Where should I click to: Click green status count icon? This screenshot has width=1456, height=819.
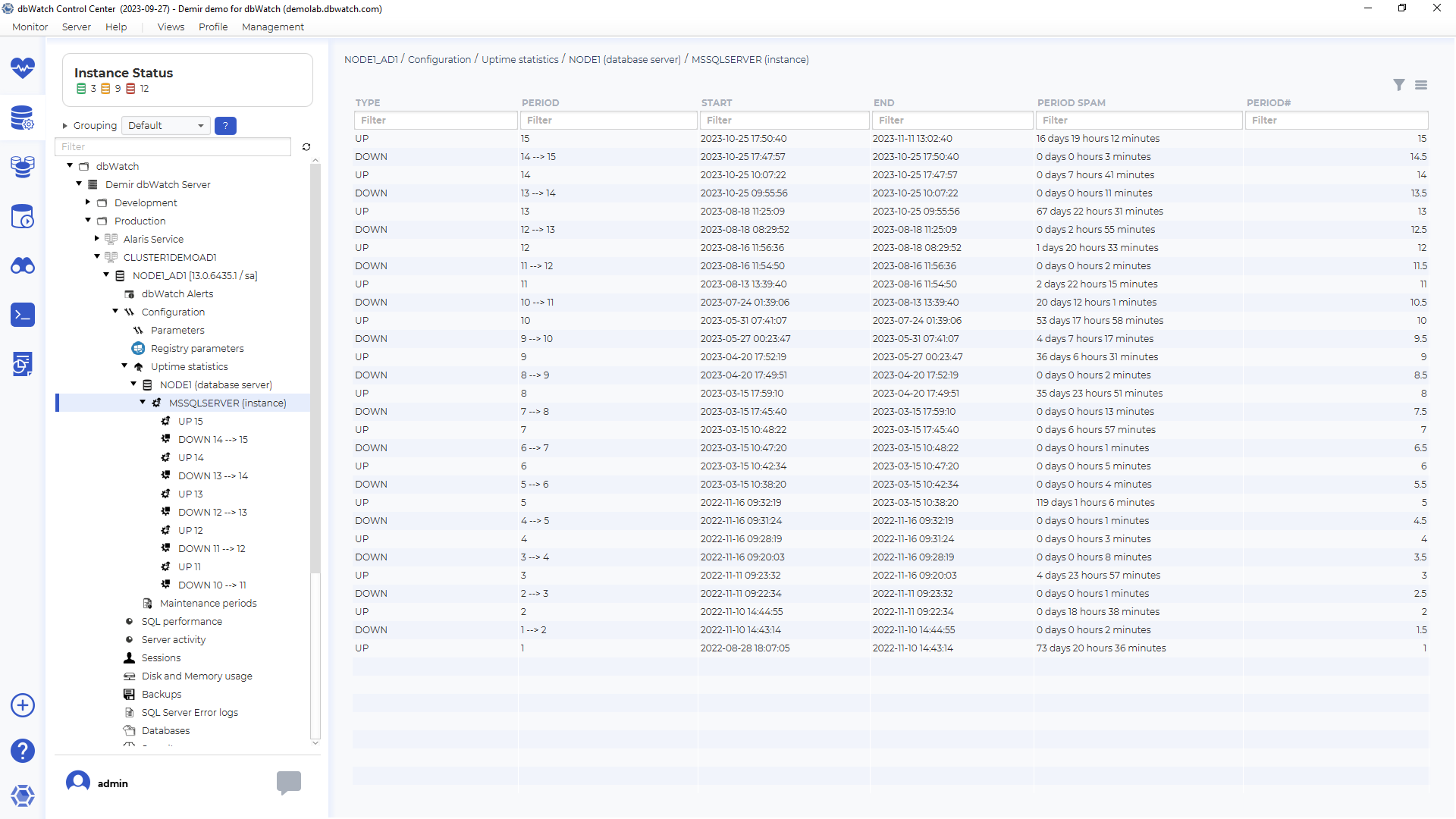click(x=81, y=89)
